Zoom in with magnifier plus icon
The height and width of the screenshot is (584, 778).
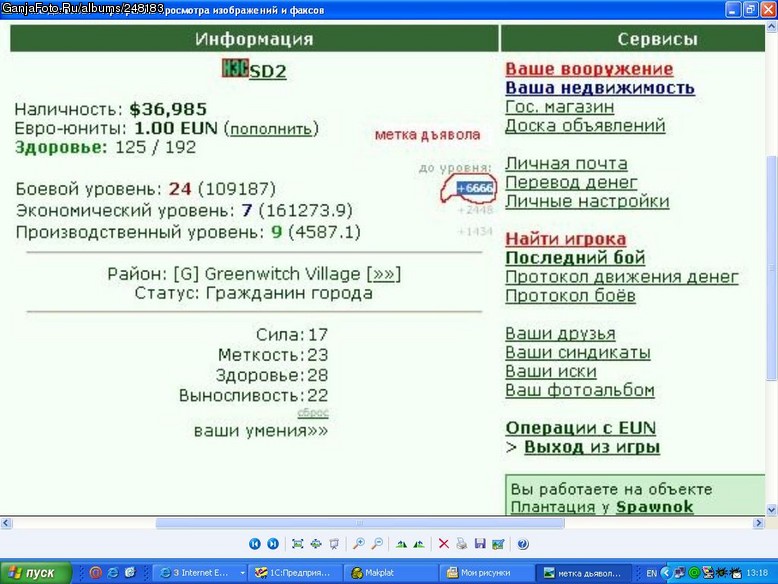point(358,544)
